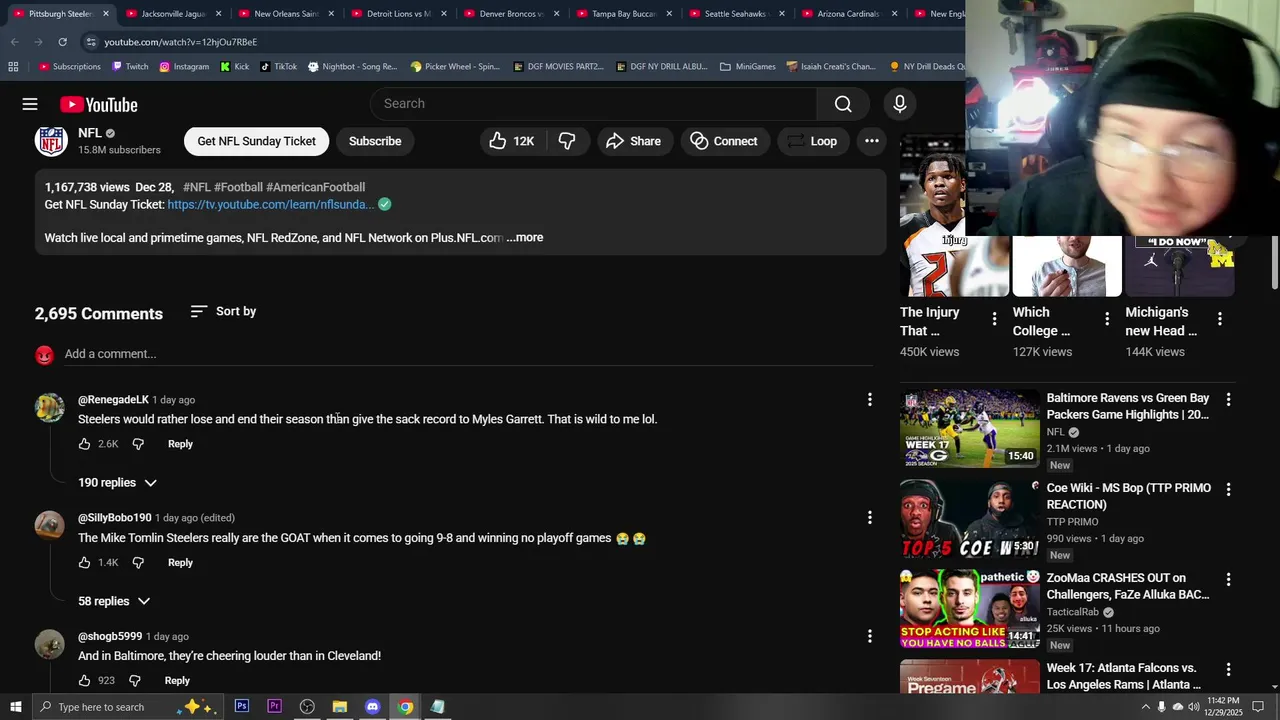Screen dimensions: 1280x720
Task: Reply to the @SillyBobo190 comment
Action: (180, 563)
